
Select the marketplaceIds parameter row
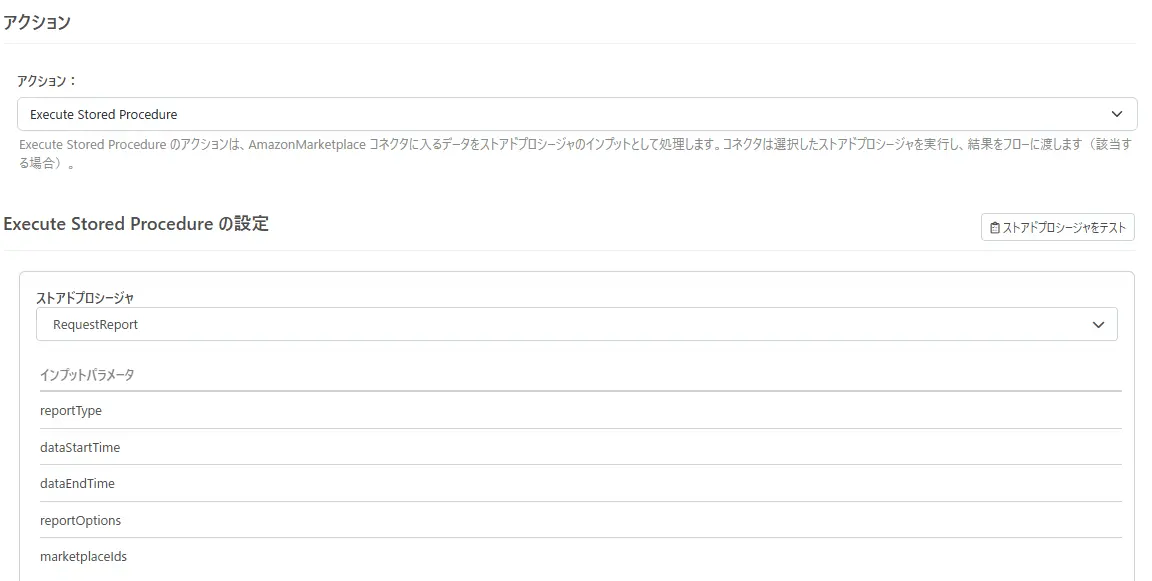[x=83, y=557]
